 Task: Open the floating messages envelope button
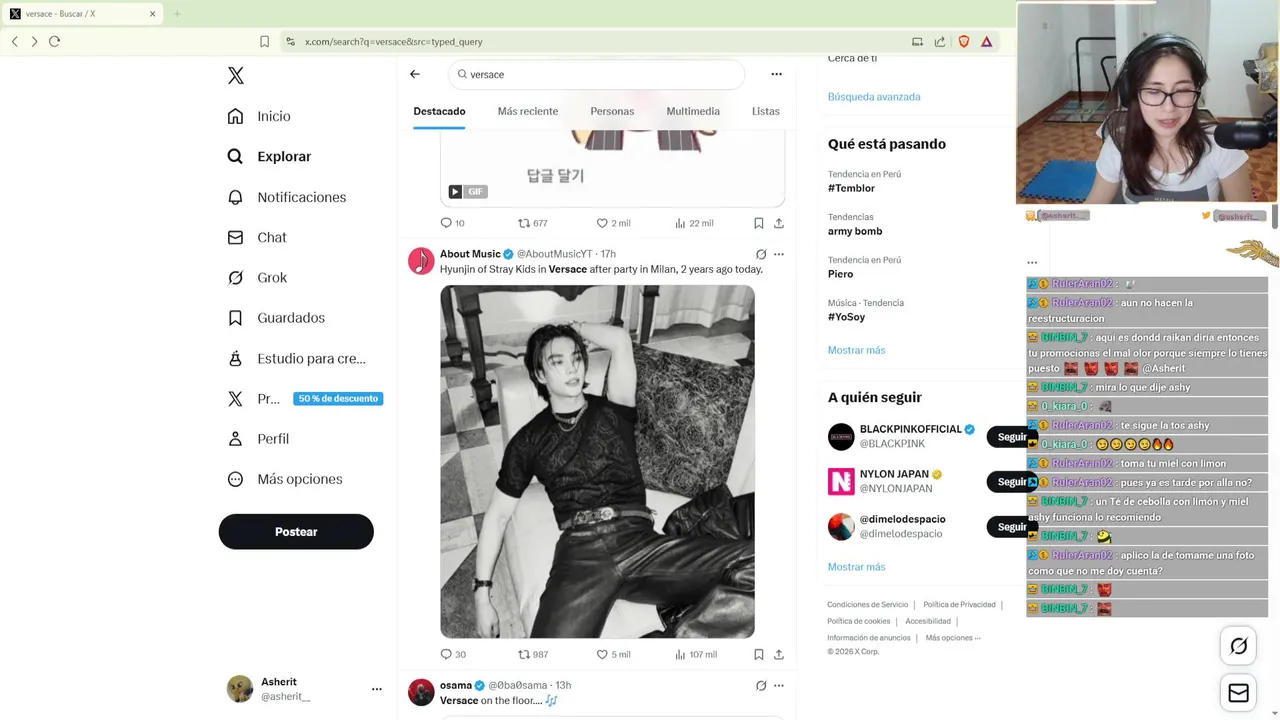pyautogui.click(x=1238, y=693)
